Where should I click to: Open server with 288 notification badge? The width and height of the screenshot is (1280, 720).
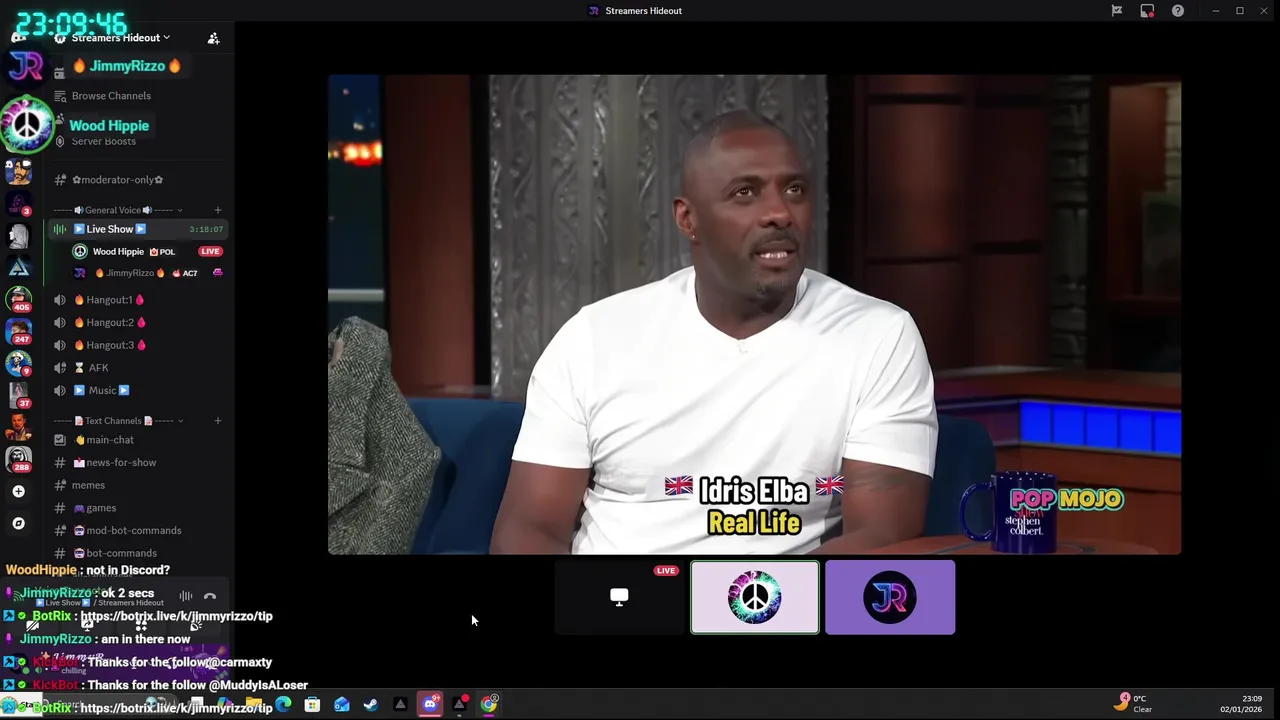point(19,459)
